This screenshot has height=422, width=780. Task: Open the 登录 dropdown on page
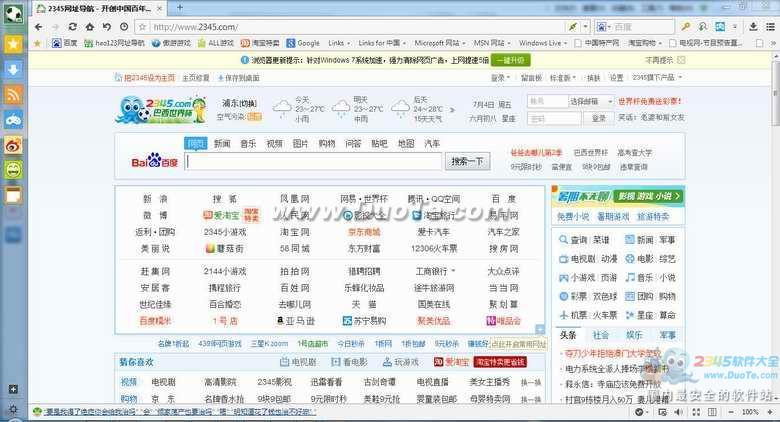point(500,78)
